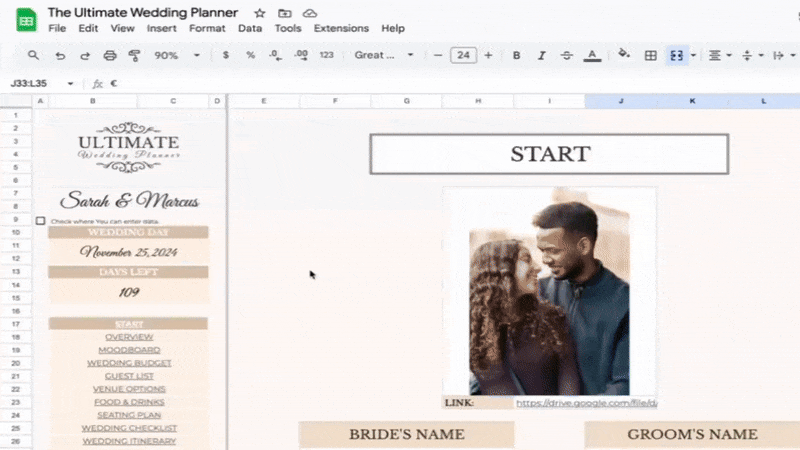Open the Extensions menu
The width and height of the screenshot is (800, 450).
pos(341,29)
